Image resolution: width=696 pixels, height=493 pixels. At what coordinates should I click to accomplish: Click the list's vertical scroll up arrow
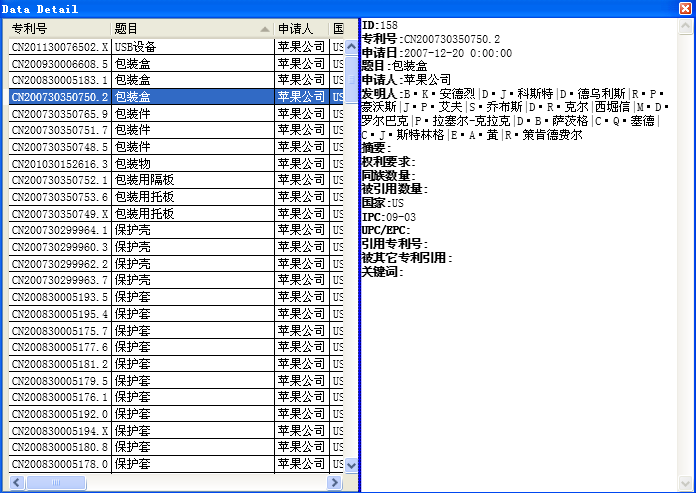point(351,47)
